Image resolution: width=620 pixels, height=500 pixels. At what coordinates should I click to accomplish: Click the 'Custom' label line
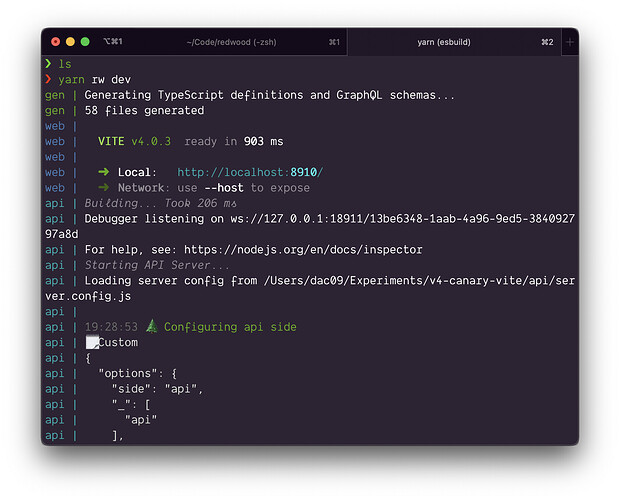coord(118,342)
